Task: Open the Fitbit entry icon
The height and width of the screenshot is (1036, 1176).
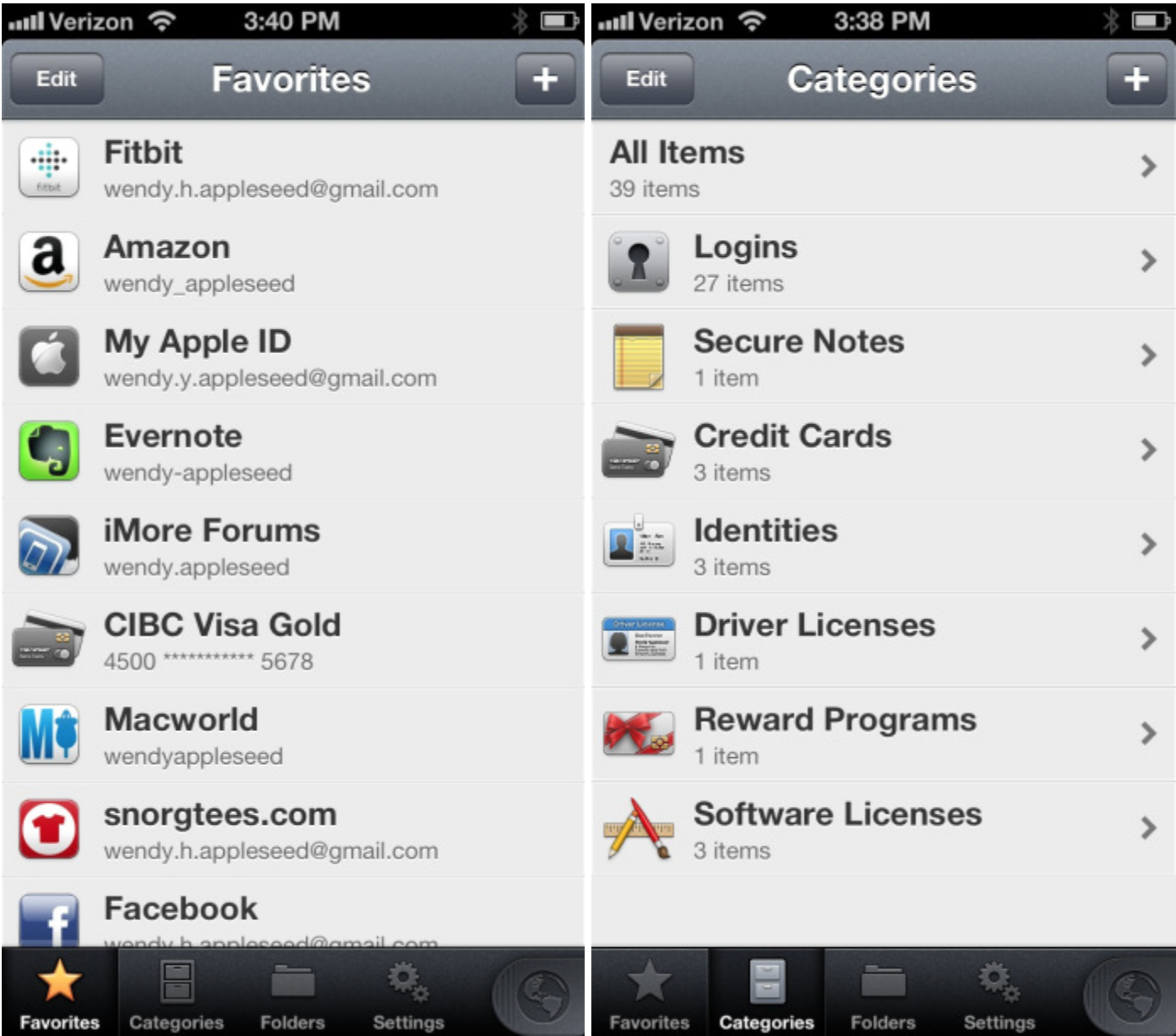Action: [x=49, y=167]
